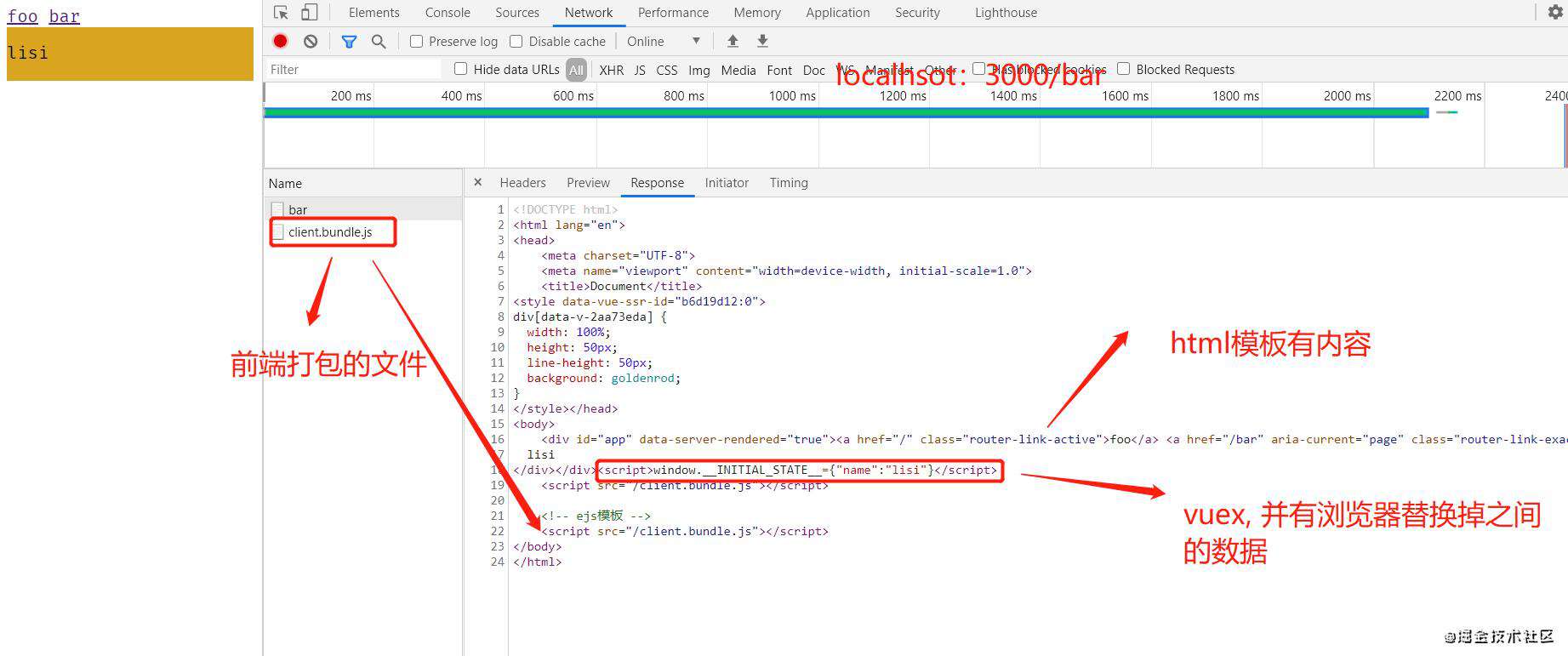Viewport: 1568px width, 656px height.
Task: Show the Headers tab of the request
Action: (522, 183)
